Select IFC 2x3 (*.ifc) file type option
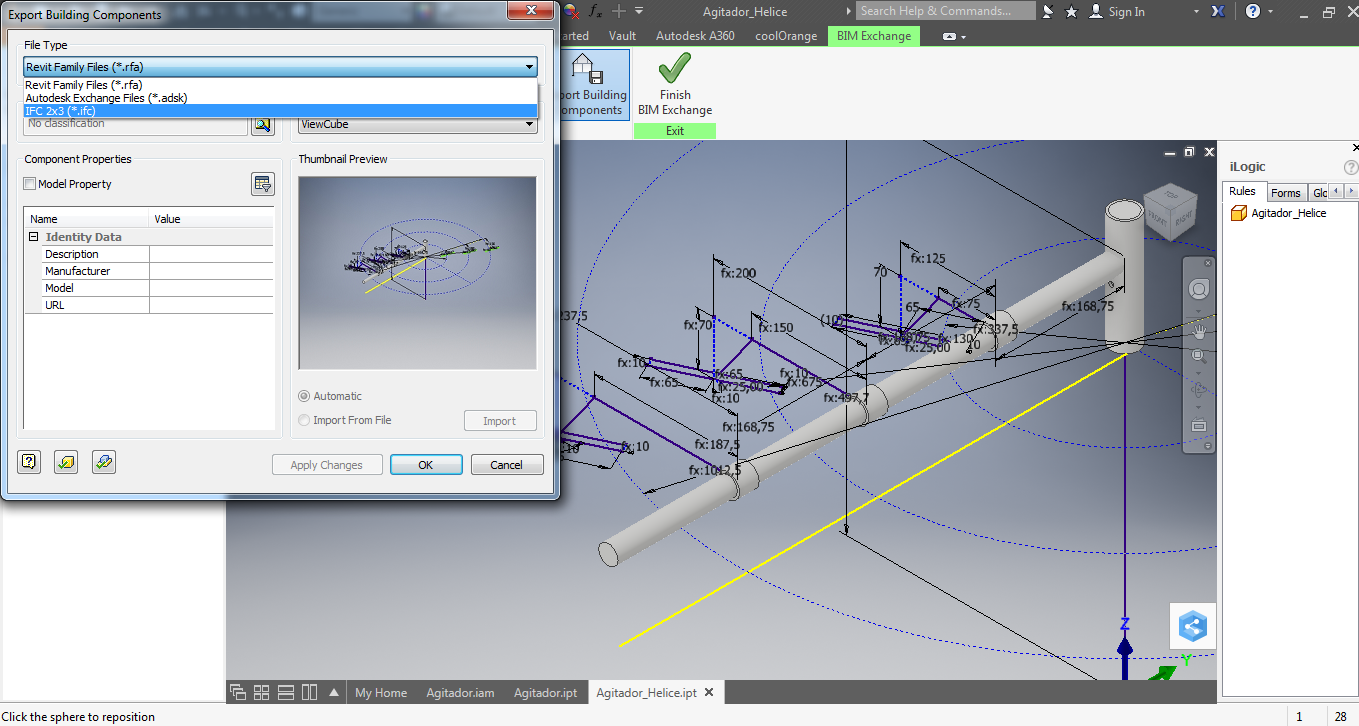 coord(280,111)
